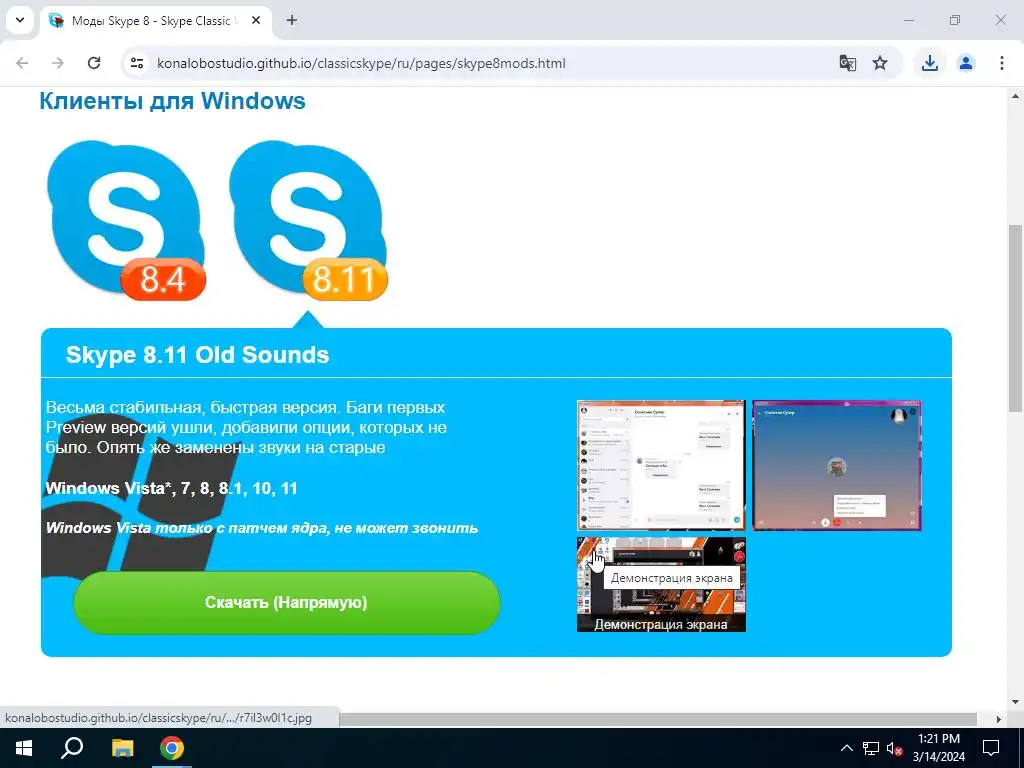View site information icon in address bar
Screen dimensions: 1024x768
tap(137, 63)
